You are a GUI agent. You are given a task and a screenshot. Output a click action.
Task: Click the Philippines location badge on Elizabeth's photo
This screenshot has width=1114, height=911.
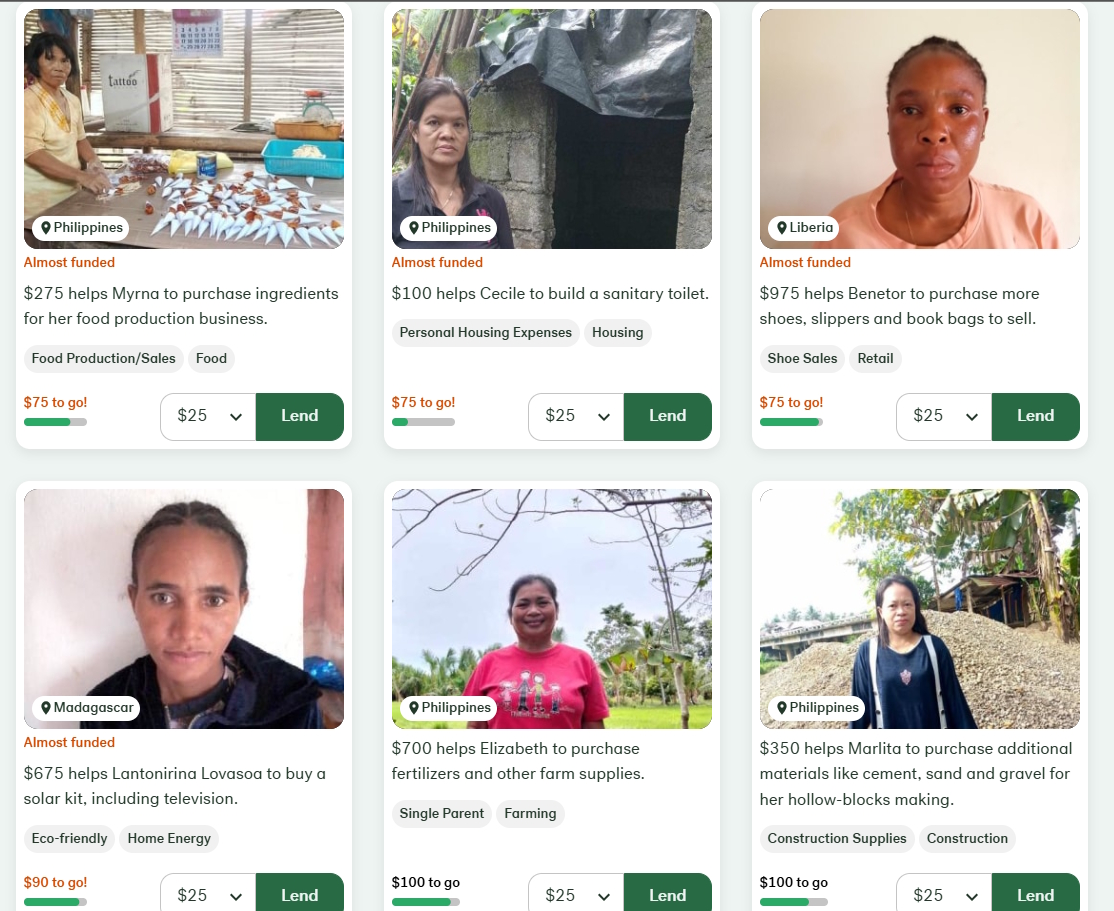coord(448,708)
